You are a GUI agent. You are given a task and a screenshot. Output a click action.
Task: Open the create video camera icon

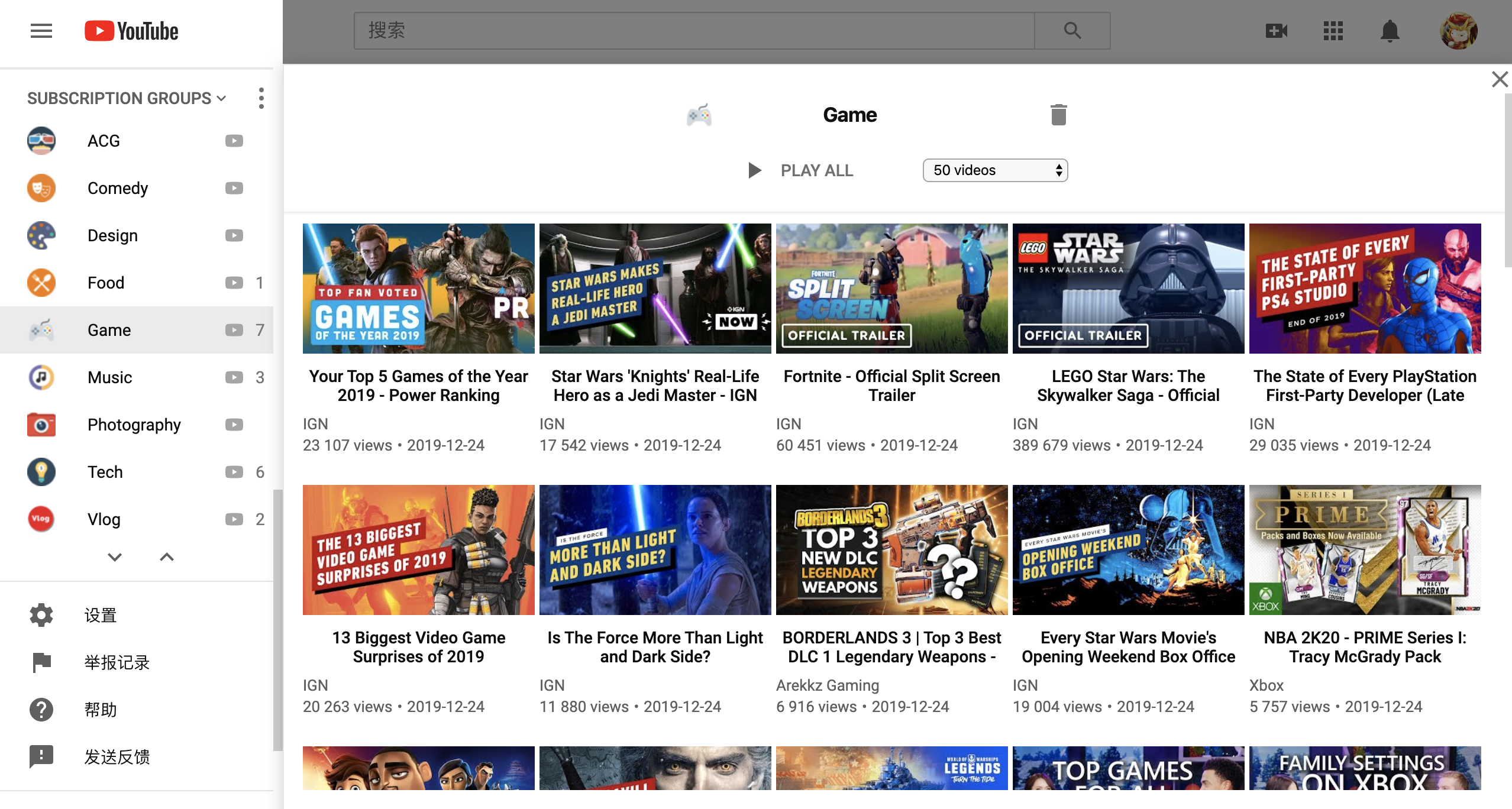coord(1277,31)
